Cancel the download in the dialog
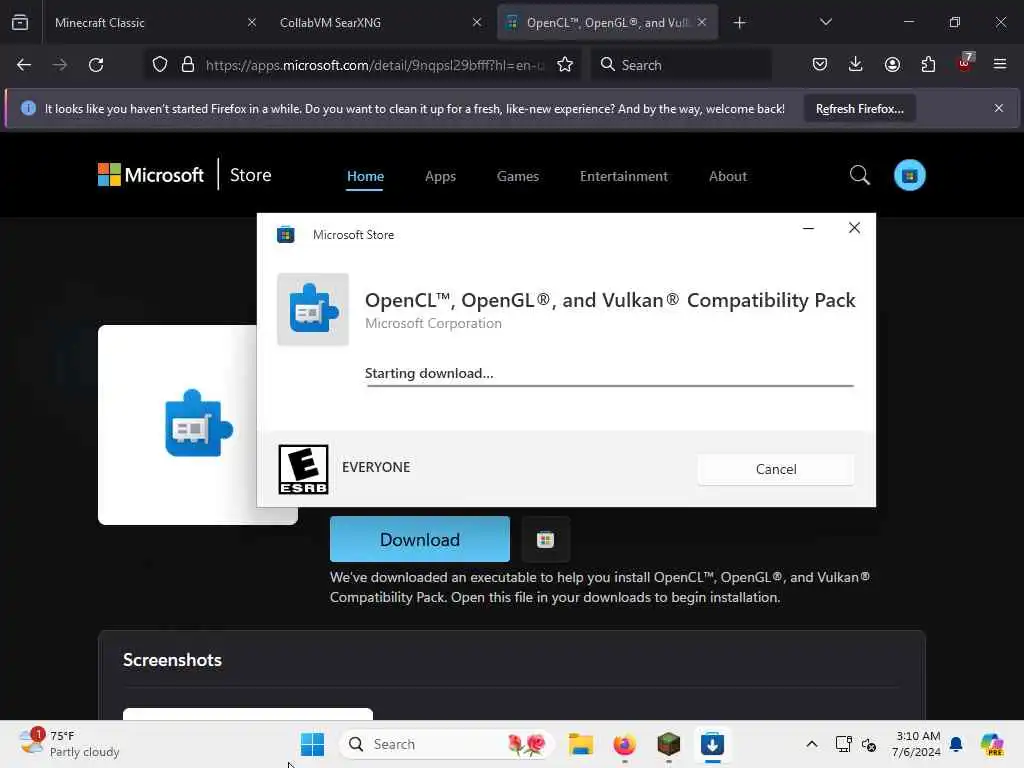The height and width of the screenshot is (768, 1024). (776, 469)
